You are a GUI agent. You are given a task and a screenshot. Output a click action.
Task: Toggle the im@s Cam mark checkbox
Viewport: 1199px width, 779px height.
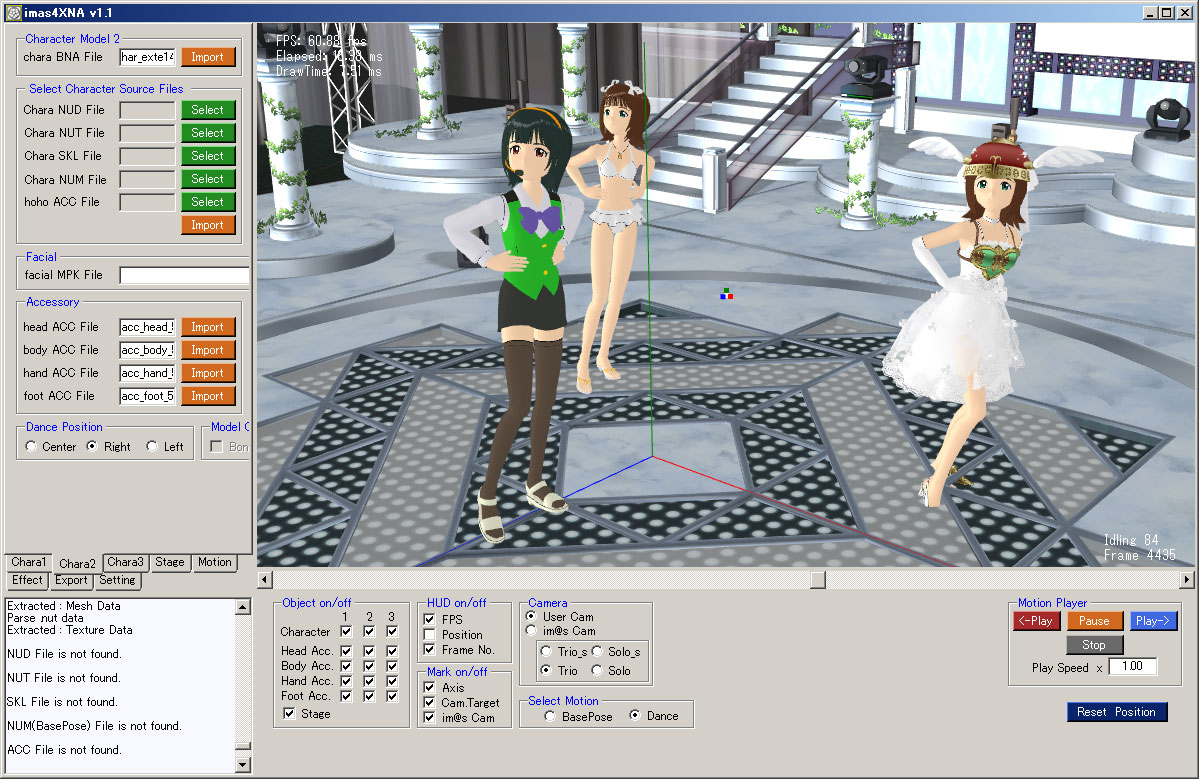430,718
